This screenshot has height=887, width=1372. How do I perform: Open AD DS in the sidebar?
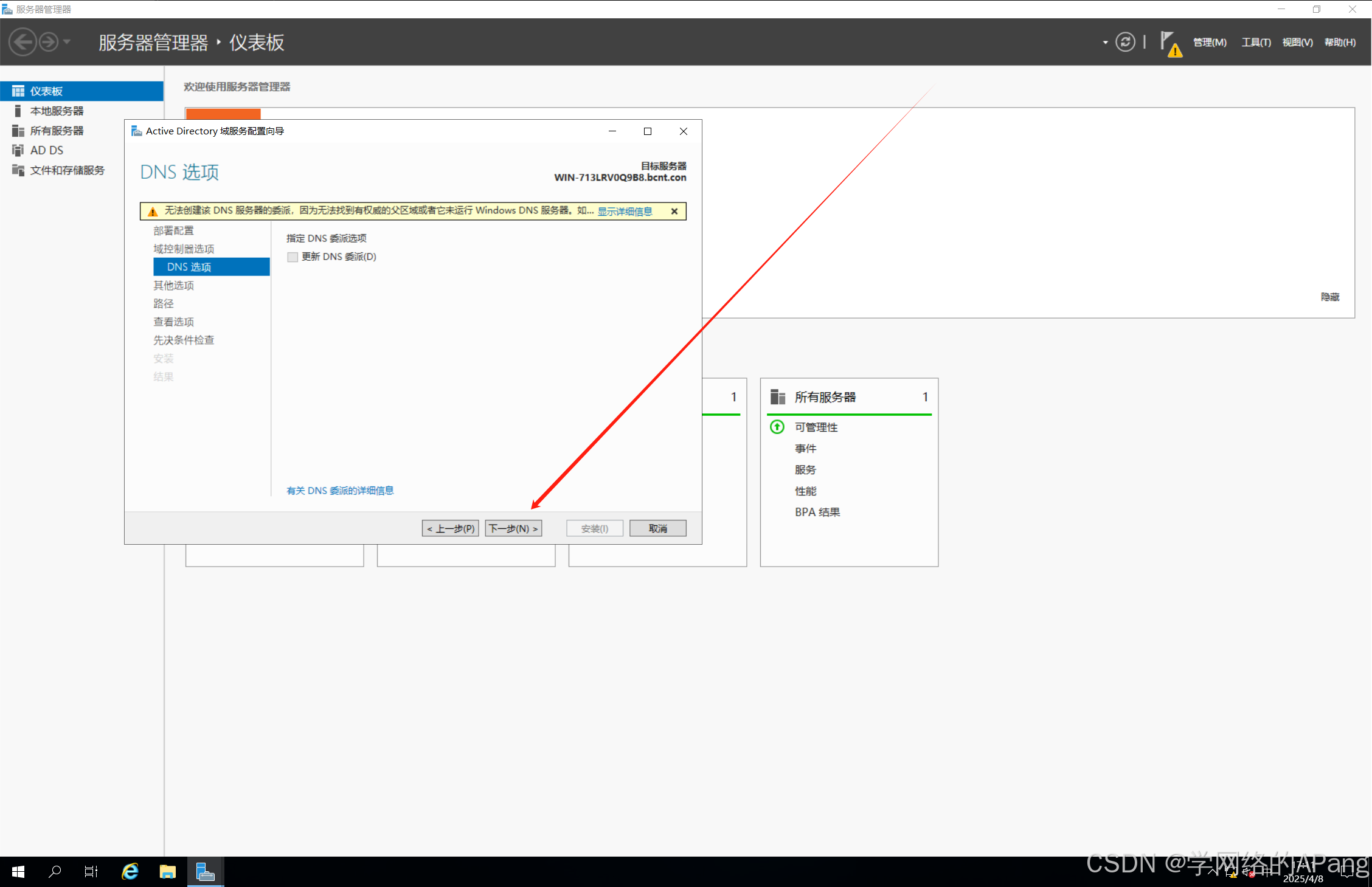[x=46, y=150]
